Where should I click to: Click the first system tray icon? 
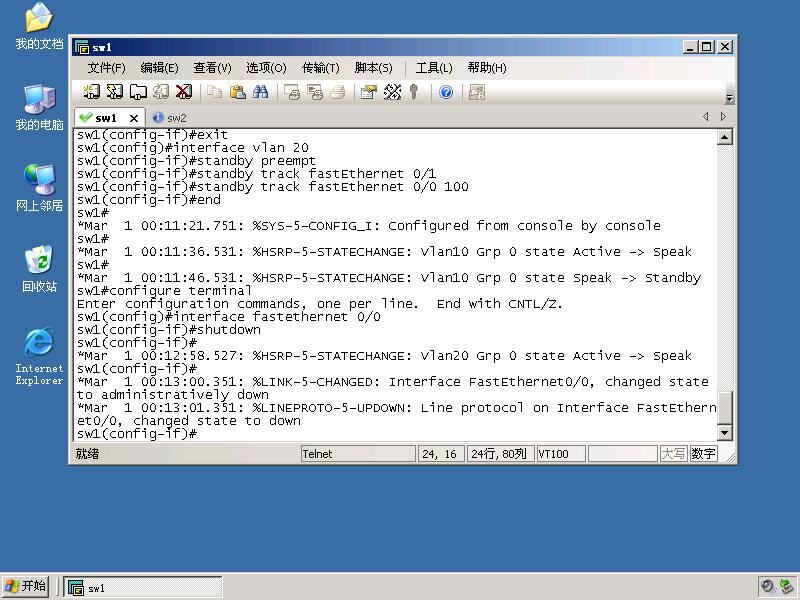point(767,586)
